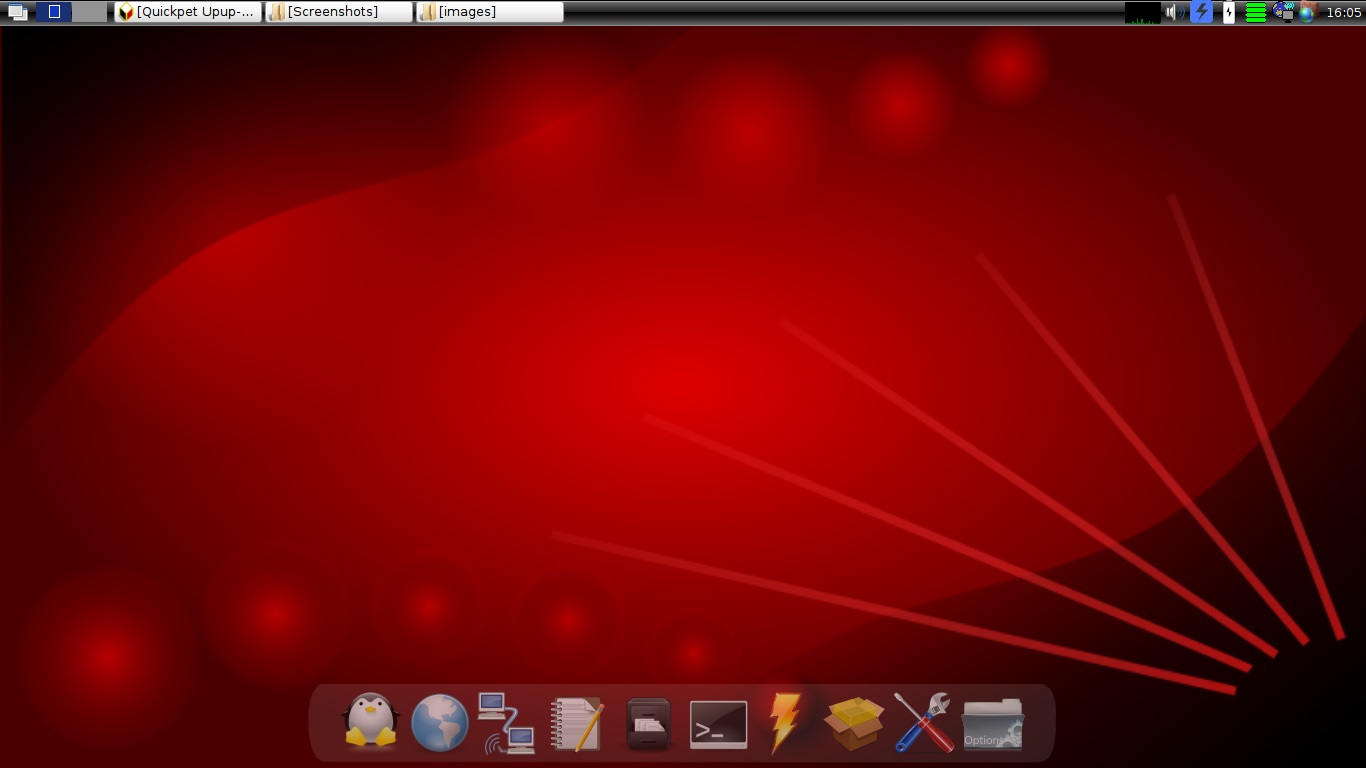Click the show desktop icon in the taskbar
1366x768 pixels.
[17, 12]
